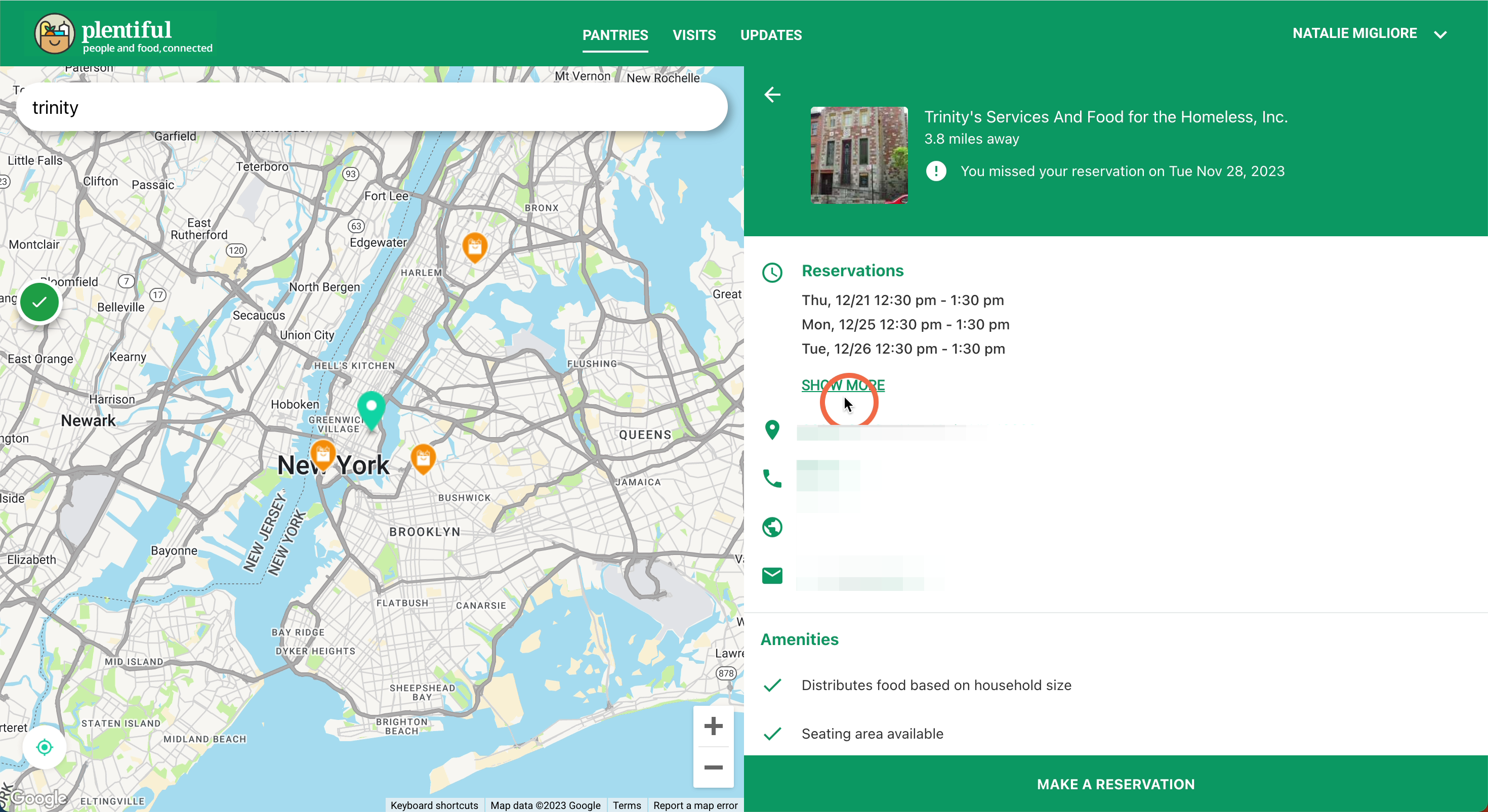Select the orange pantry marker in the Bronx
1488x812 pixels.
pyautogui.click(x=475, y=247)
